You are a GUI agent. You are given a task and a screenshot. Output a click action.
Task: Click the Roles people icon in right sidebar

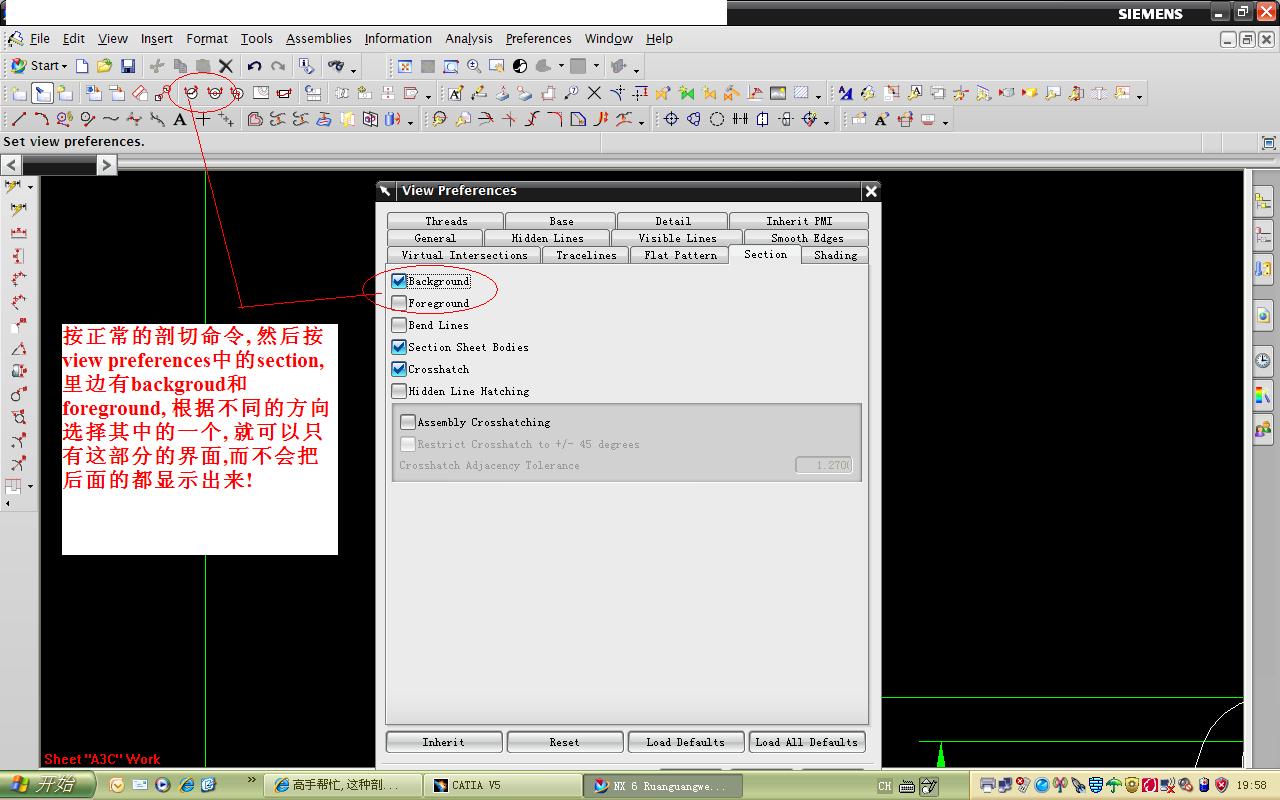(1263, 431)
